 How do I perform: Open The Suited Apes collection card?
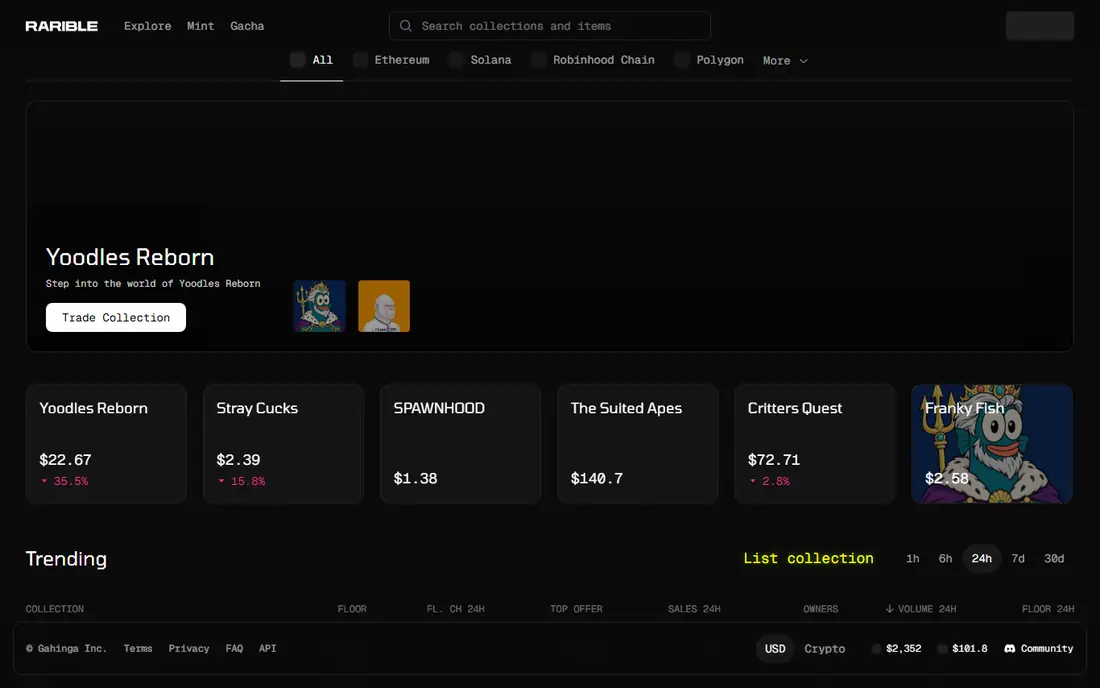[x=638, y=443]
